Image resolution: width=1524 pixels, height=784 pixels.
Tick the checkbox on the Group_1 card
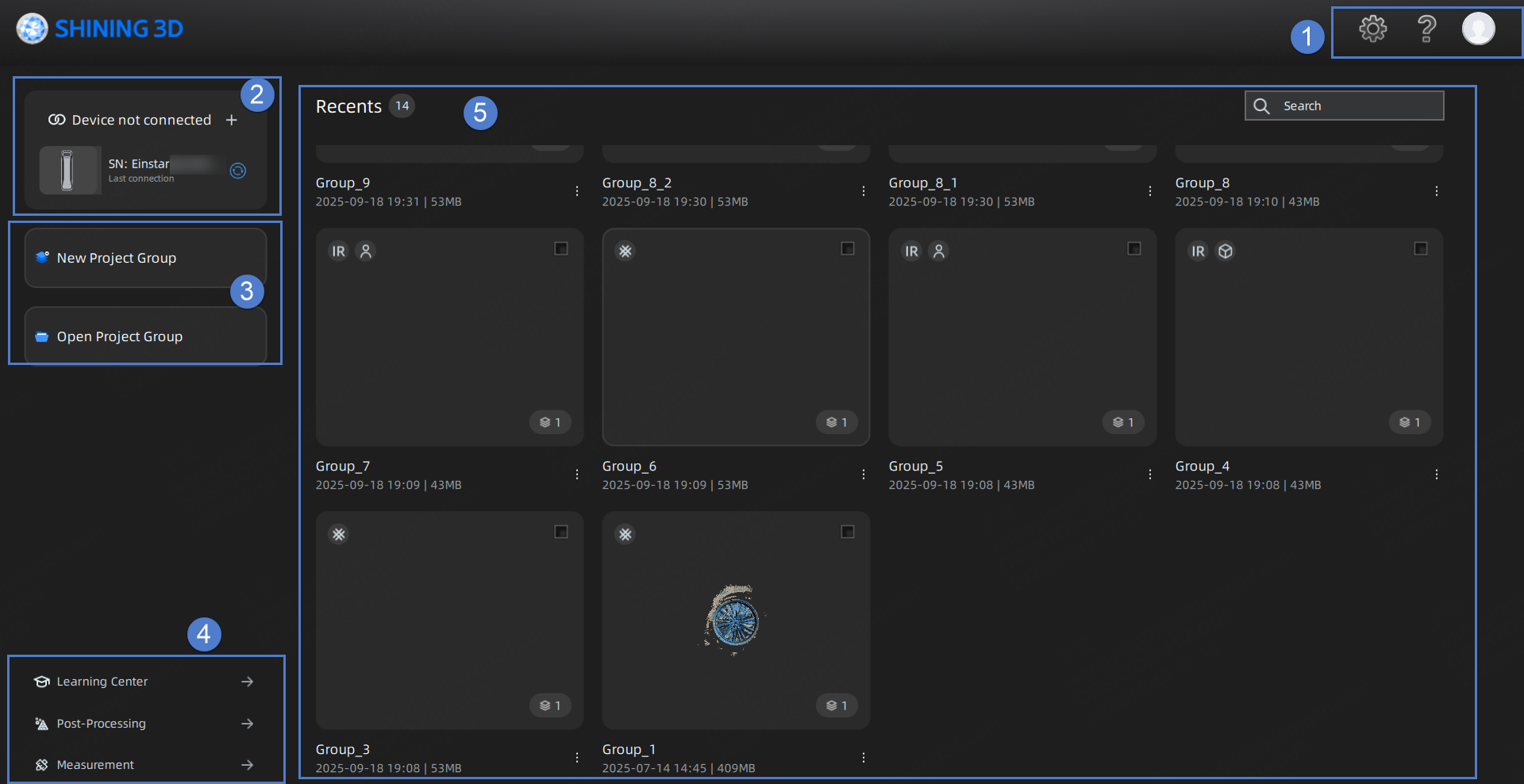(848, 532)
